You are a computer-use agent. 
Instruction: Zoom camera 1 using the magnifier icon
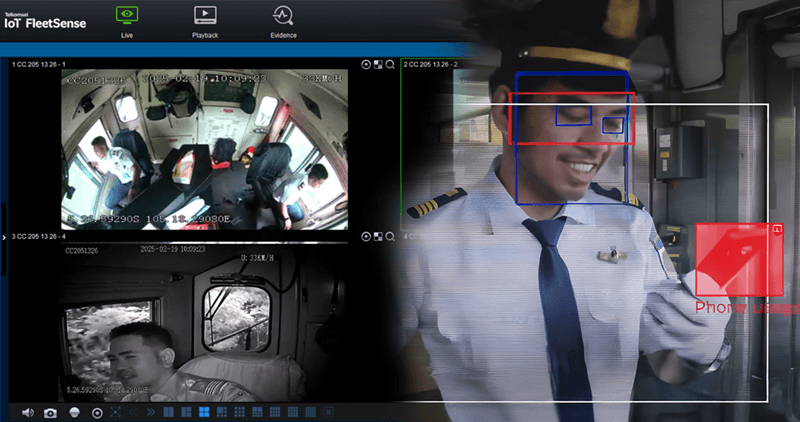click(x=390, y=64)
